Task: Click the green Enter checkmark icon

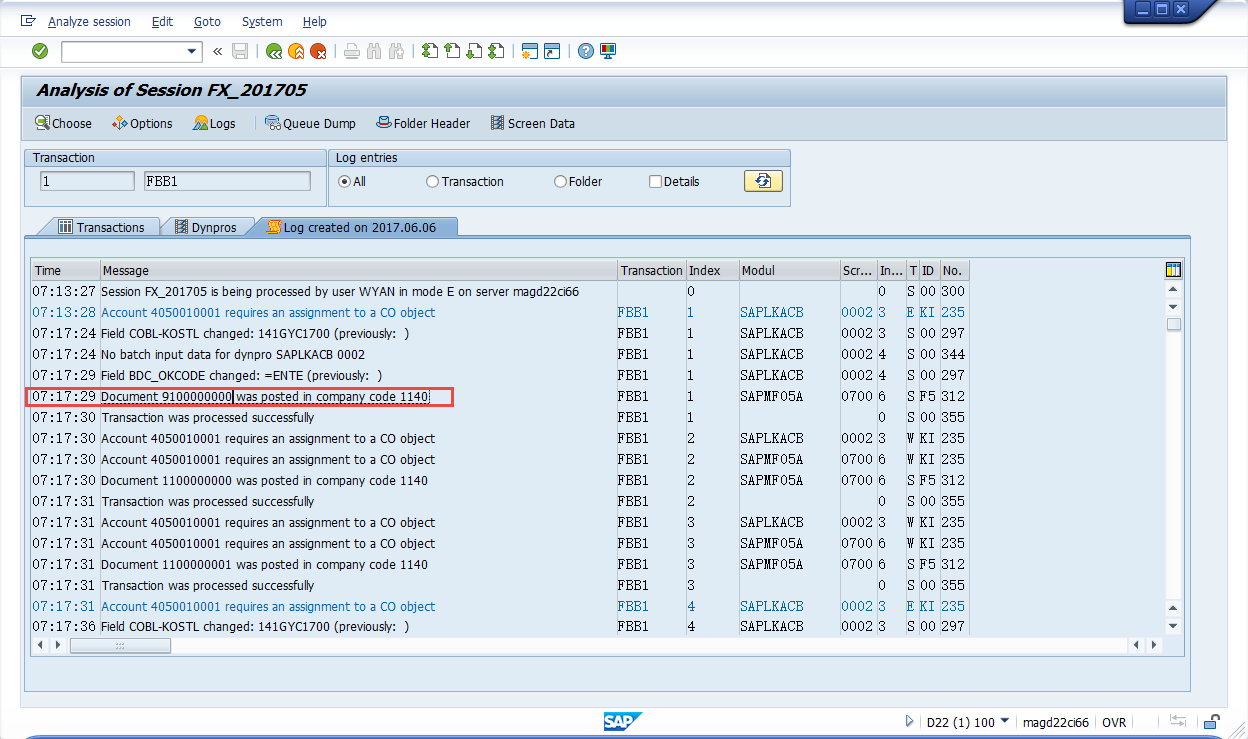Action: click(x=40, y=51)
